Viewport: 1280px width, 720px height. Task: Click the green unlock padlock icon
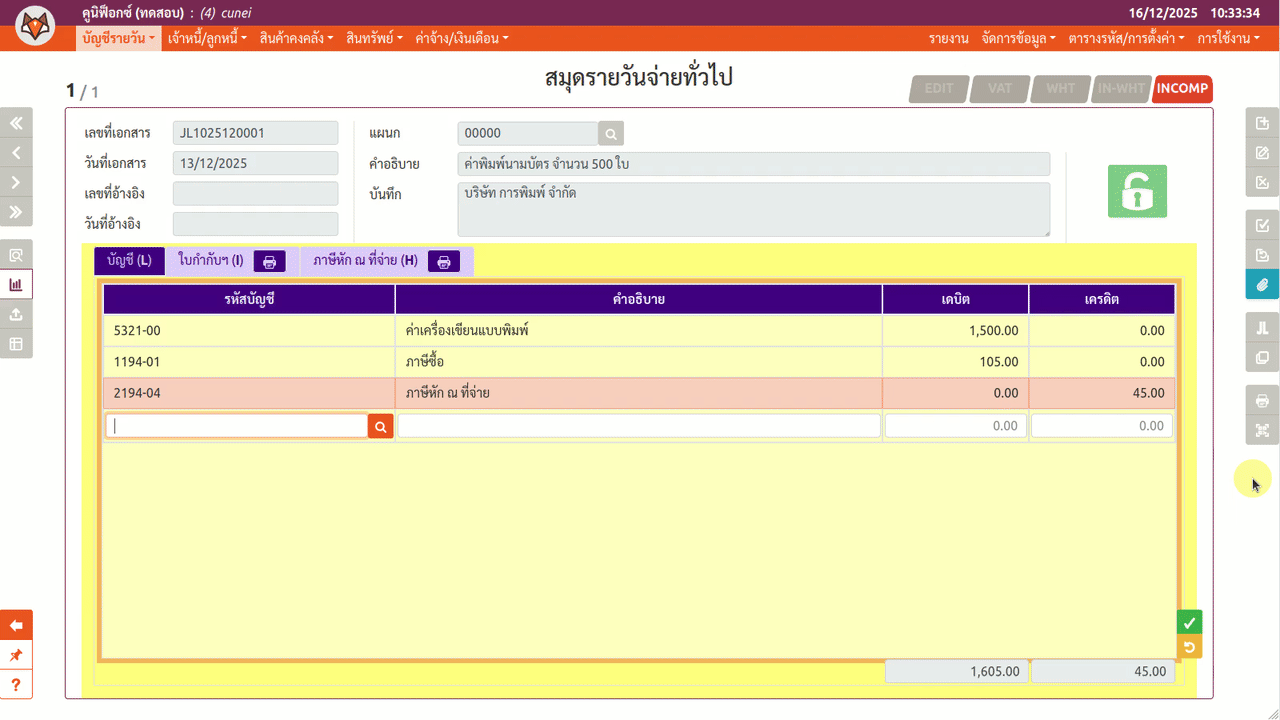coord(1137,191)
